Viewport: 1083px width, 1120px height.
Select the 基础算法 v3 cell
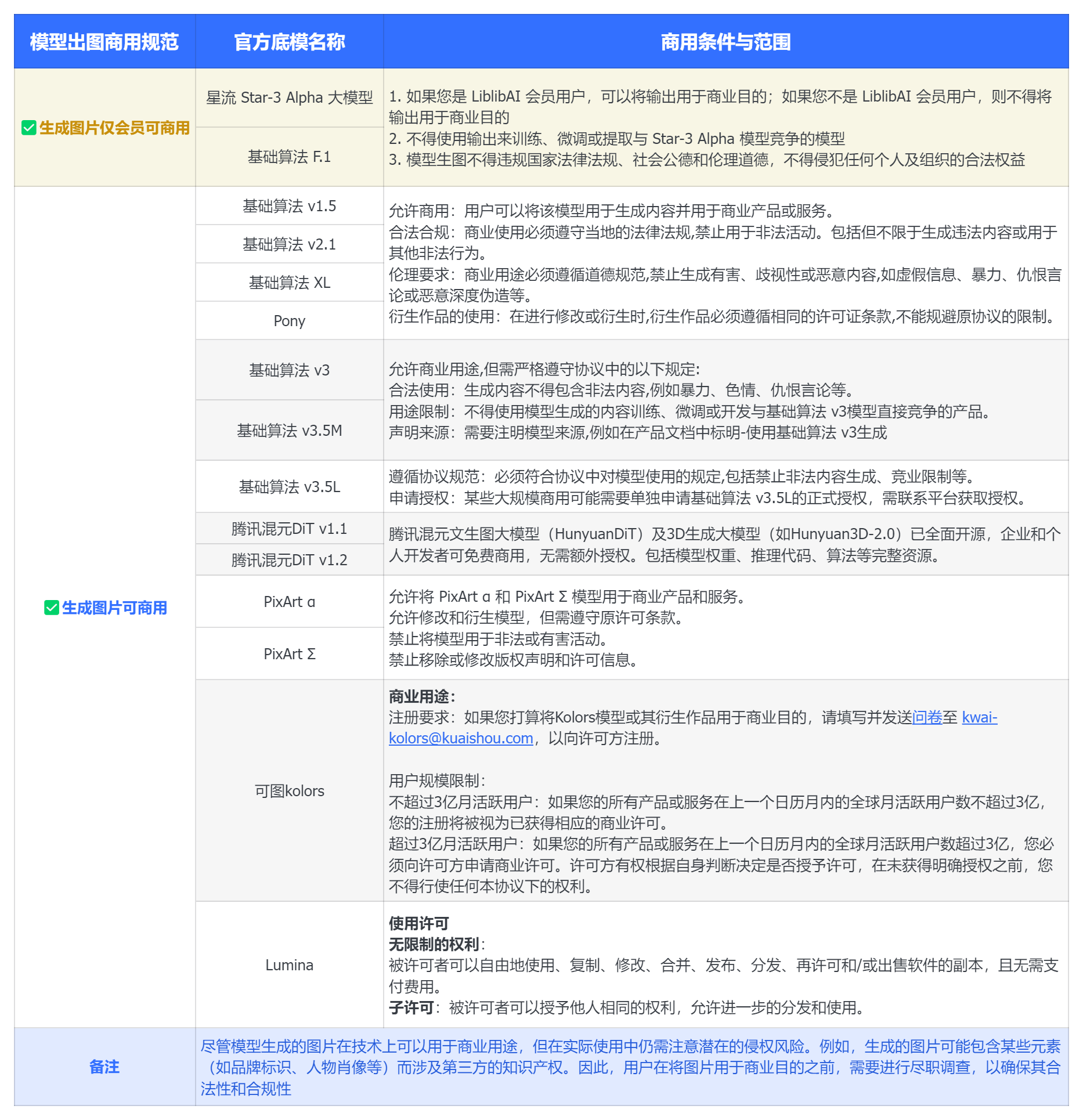click(x=289, y=370)
